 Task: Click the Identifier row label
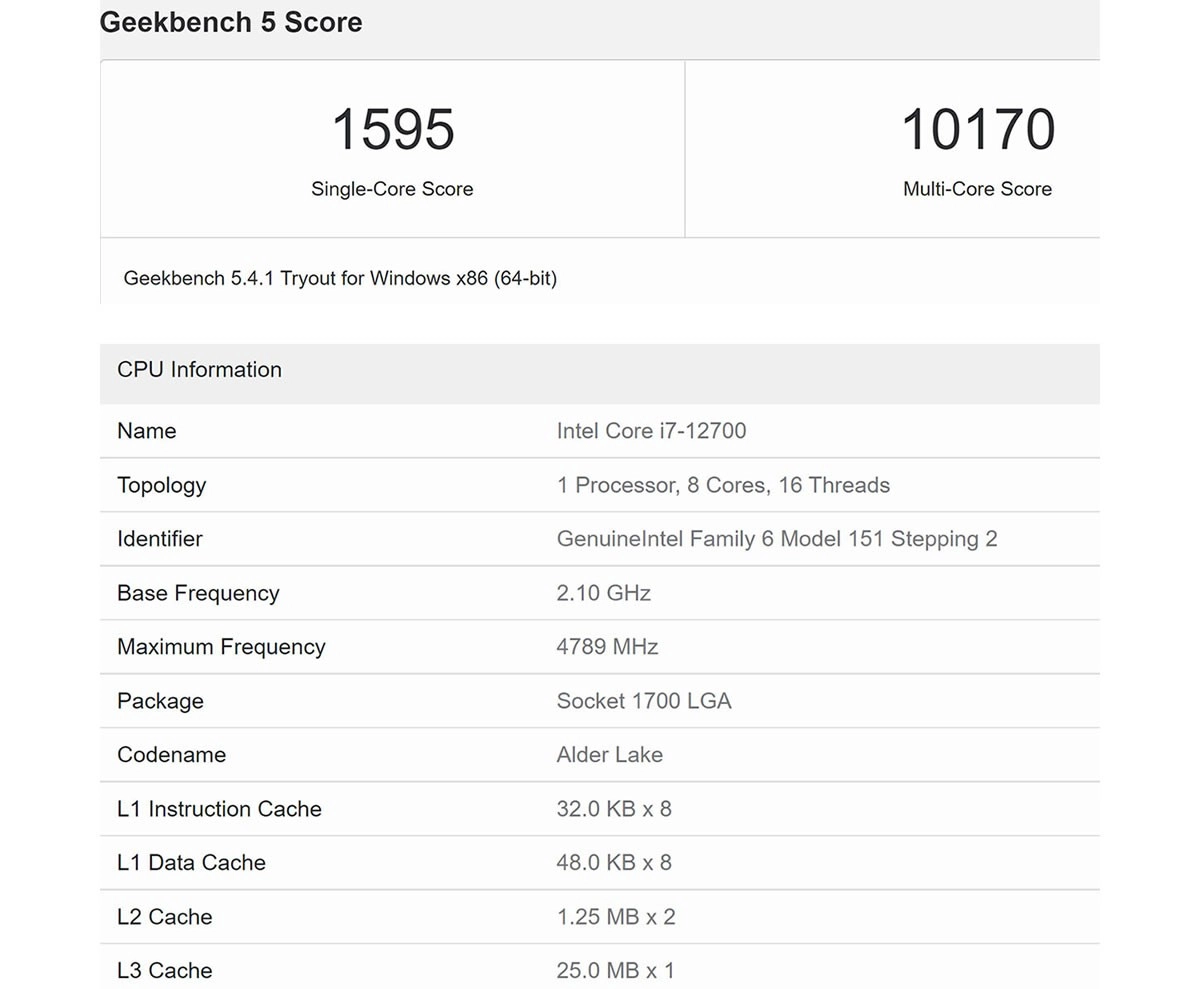pos(160,539)
